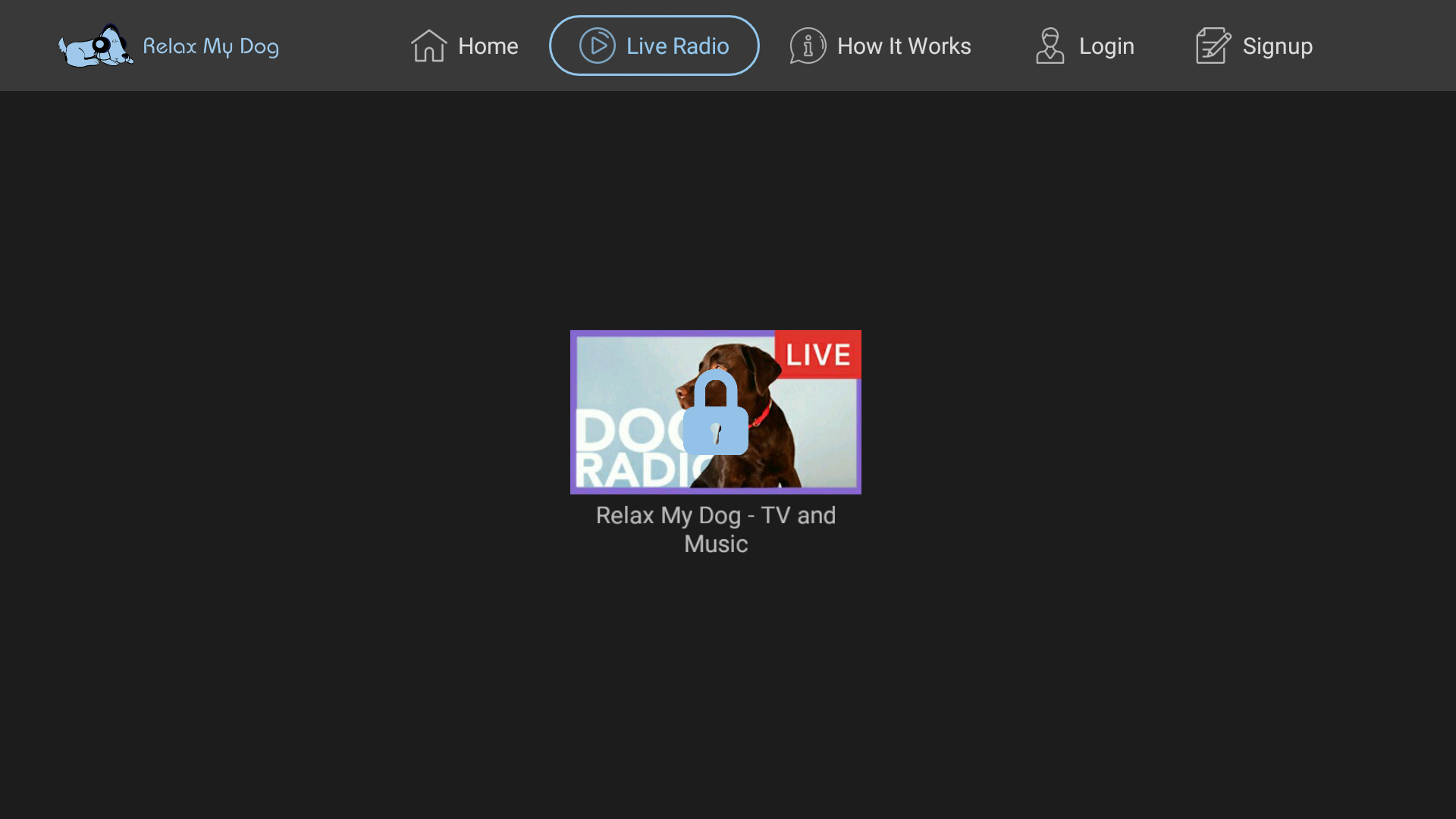The height and width of the screenshot is (819, 1456).
Task: Open the Relax My Dog TV and Music thumbnail
Action: pyautogui.click(x=715, y=412)
